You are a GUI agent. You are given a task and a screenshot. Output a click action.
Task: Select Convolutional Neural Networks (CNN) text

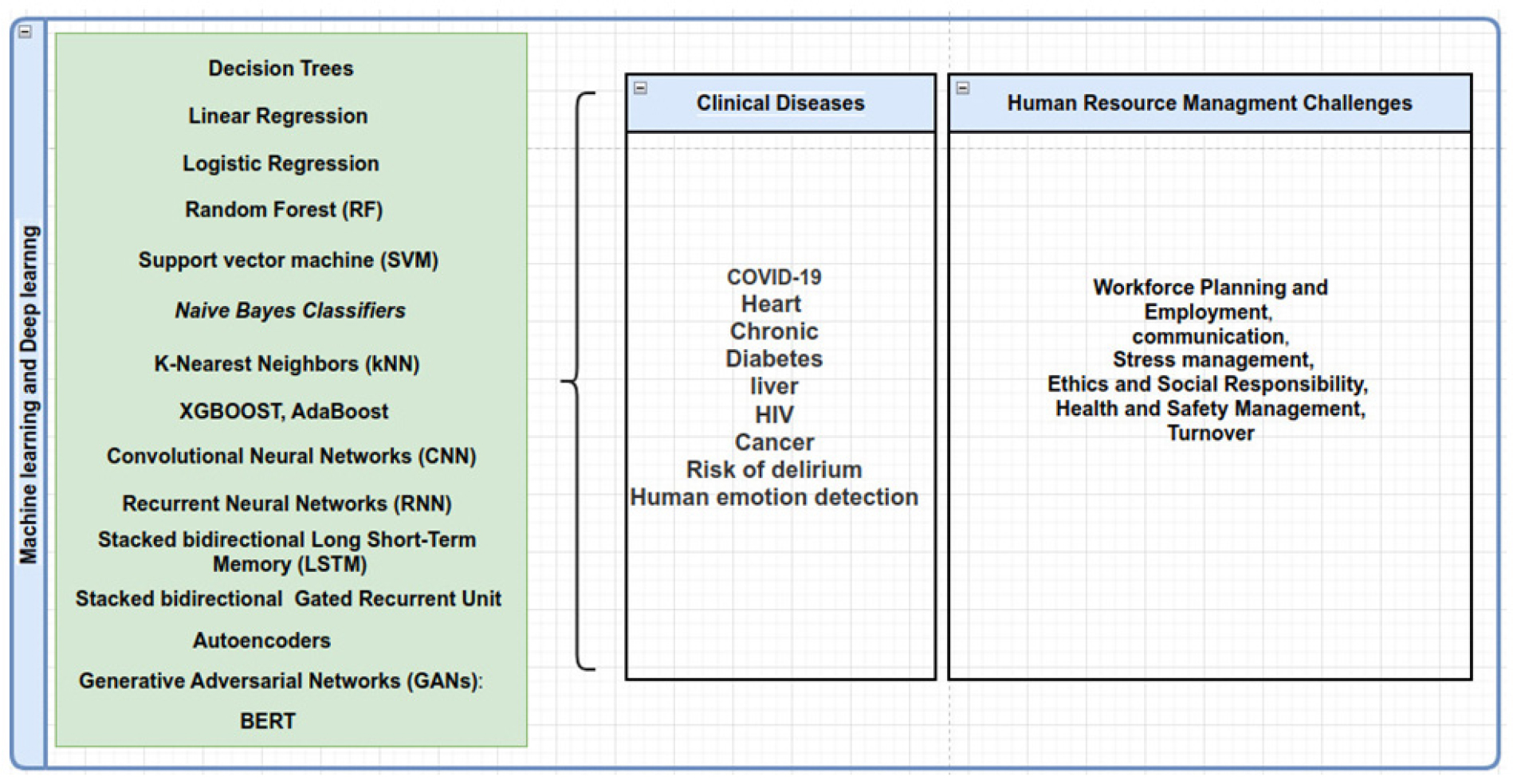[x=291, y=457]
